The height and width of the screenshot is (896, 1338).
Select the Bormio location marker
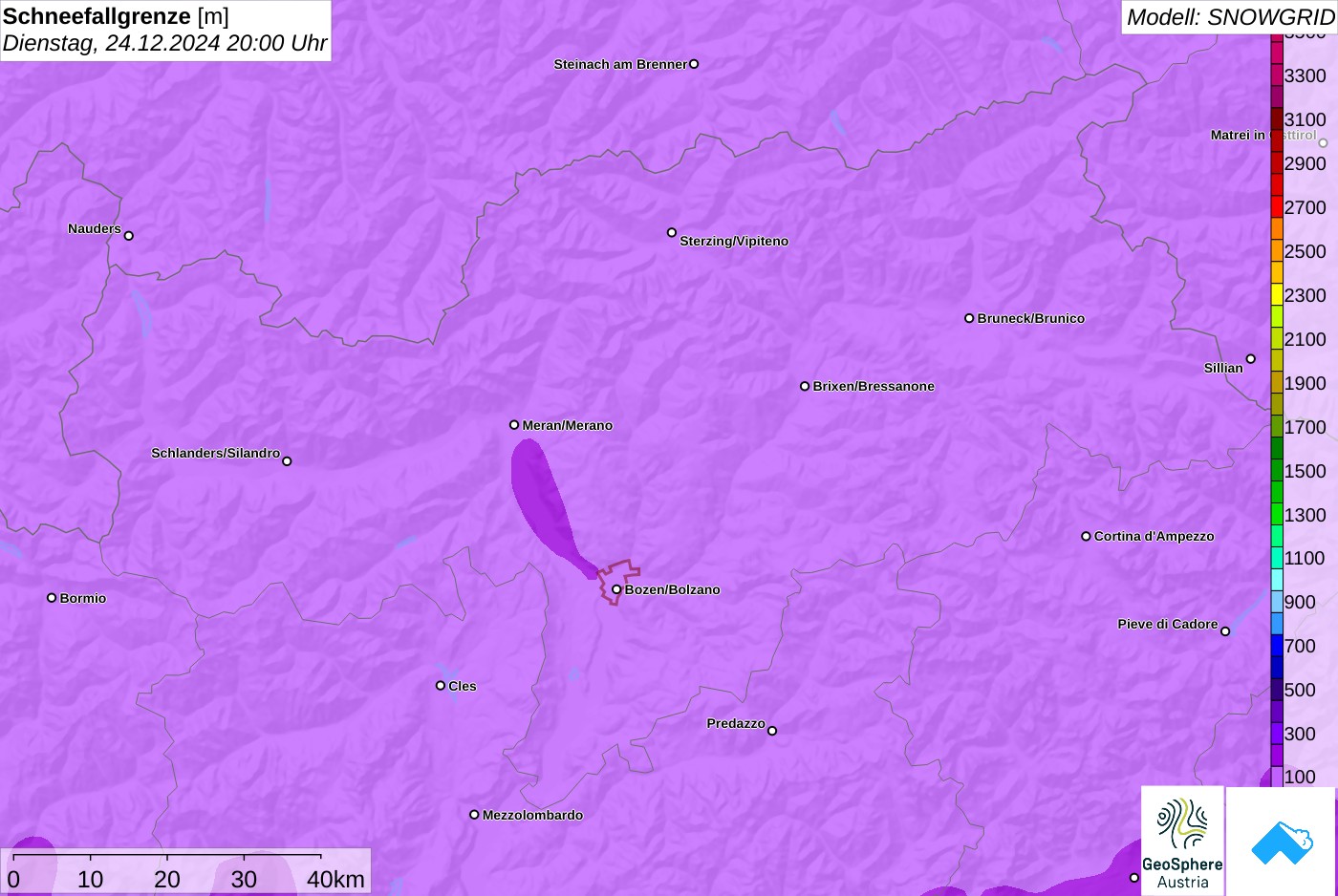[x=52, y=598]
